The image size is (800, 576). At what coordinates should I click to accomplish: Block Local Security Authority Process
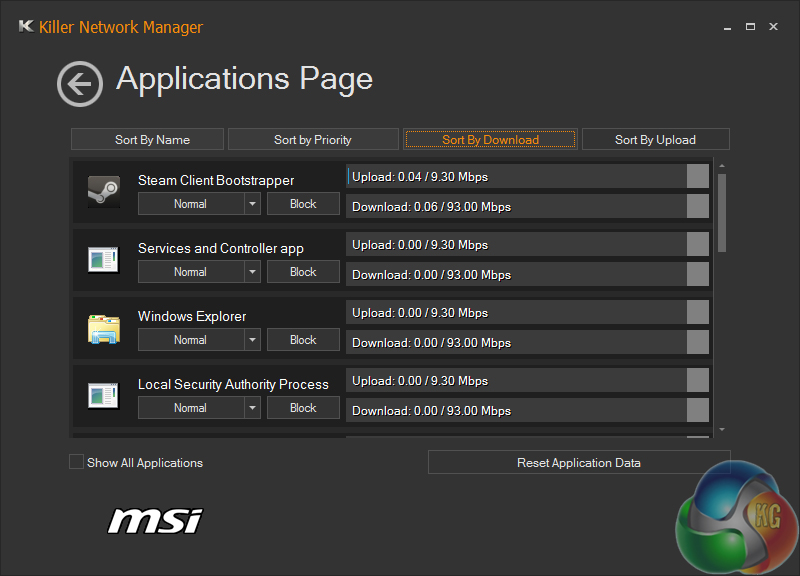(303, 408)
